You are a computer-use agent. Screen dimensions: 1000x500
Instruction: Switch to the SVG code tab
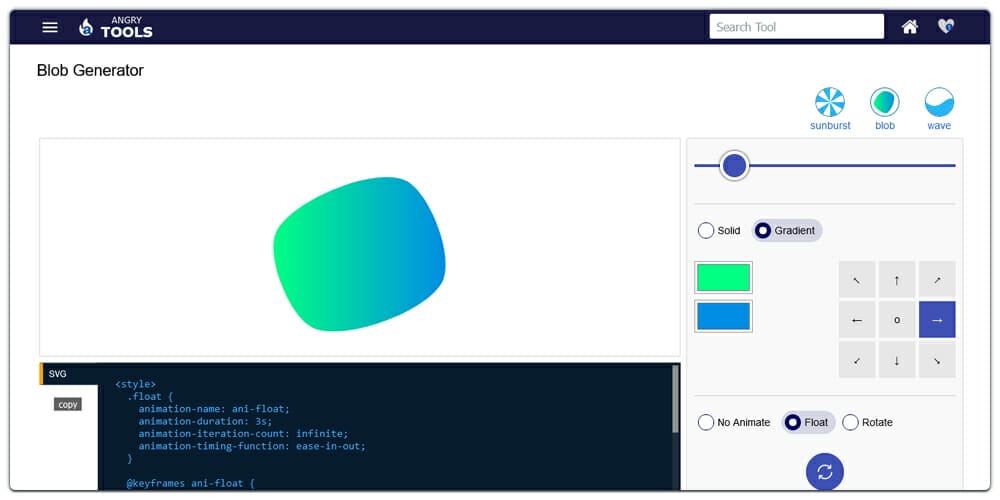58,374
